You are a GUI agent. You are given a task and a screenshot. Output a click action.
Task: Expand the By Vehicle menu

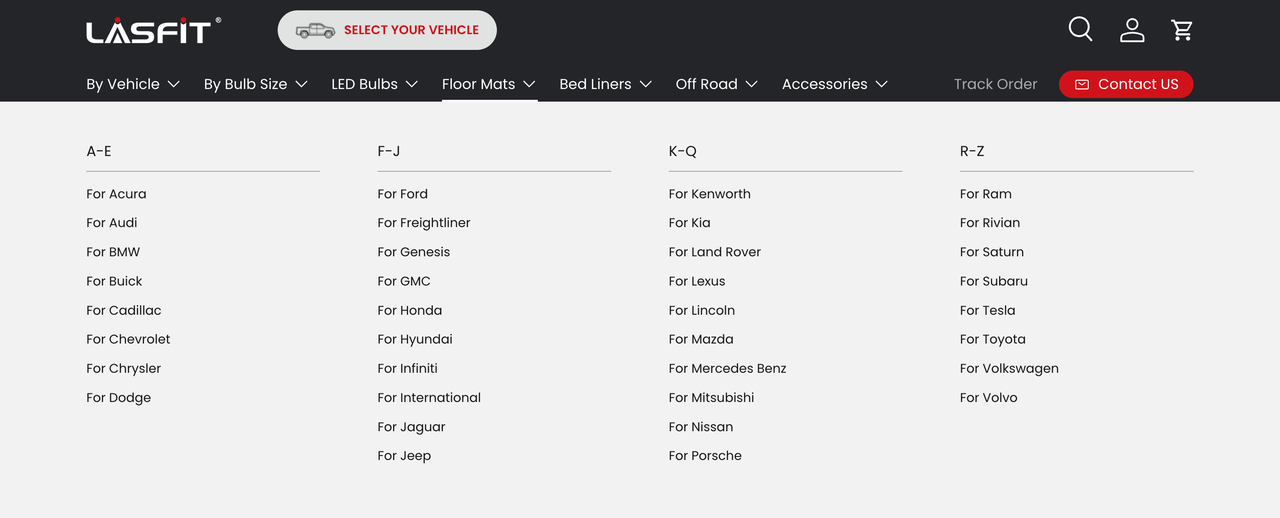[x=133, y=84]
